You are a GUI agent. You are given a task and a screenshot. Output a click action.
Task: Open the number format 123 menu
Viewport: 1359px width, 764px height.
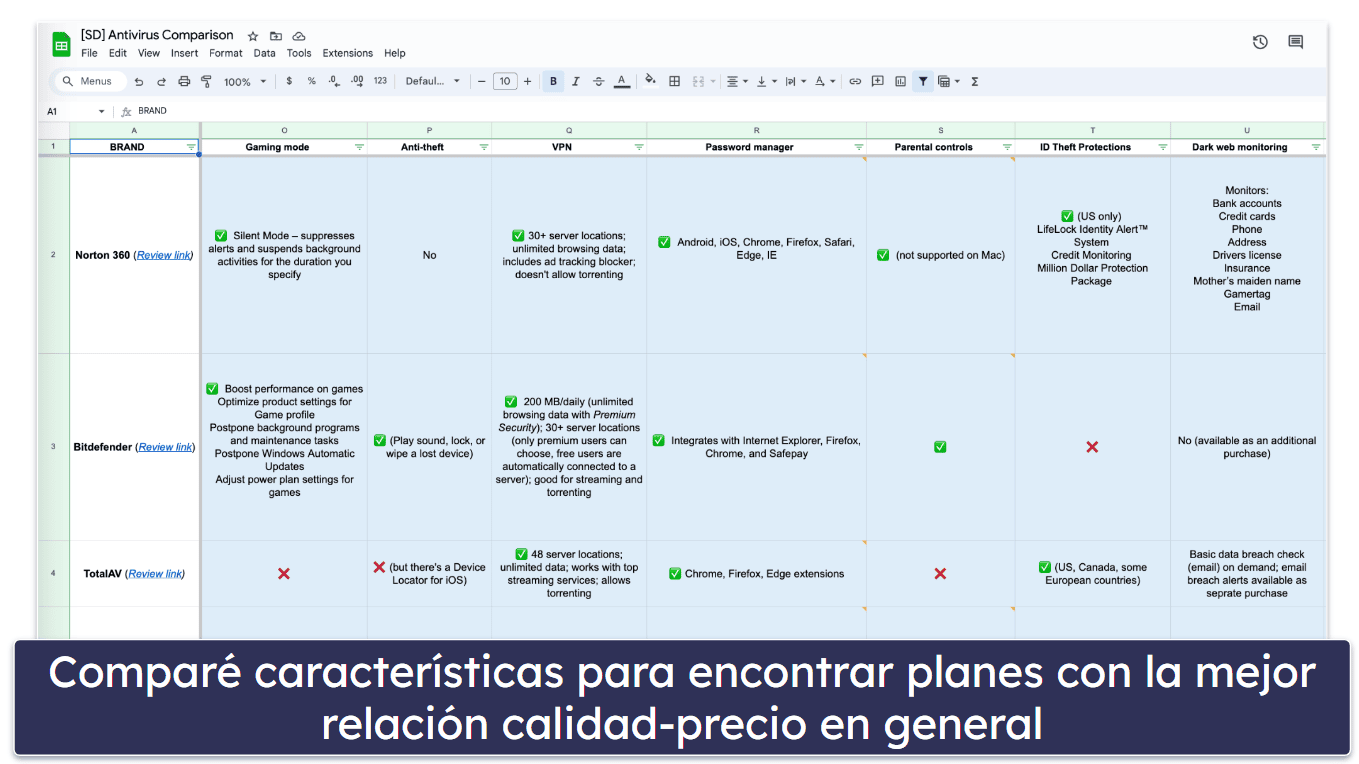pyautogui.click(x=380, y=82)
